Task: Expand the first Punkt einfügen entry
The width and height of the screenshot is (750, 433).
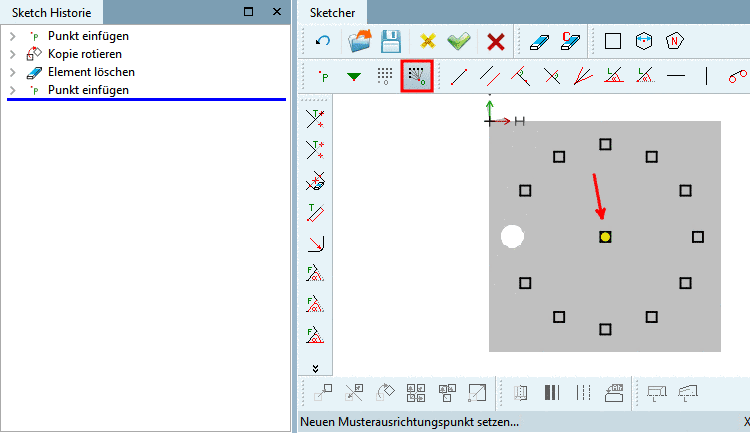Action: (13, 36)
